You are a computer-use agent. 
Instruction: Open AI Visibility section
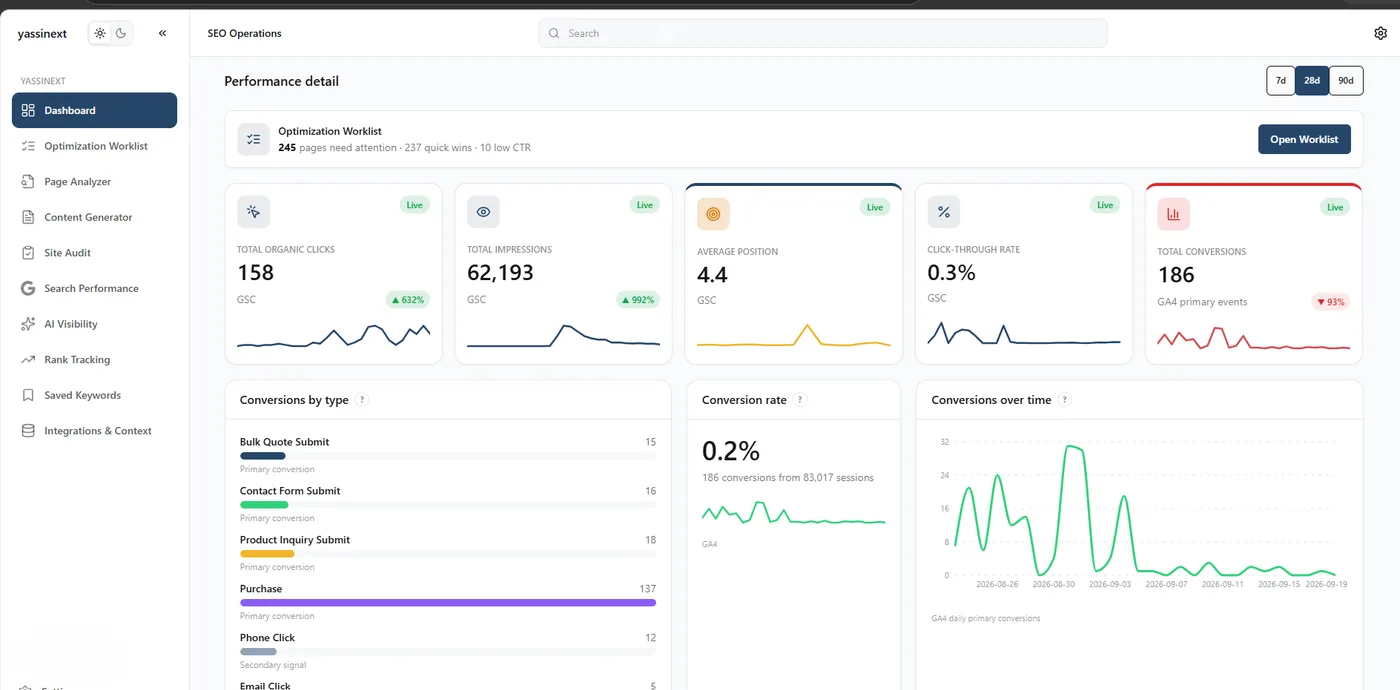(x=94, y=324)
